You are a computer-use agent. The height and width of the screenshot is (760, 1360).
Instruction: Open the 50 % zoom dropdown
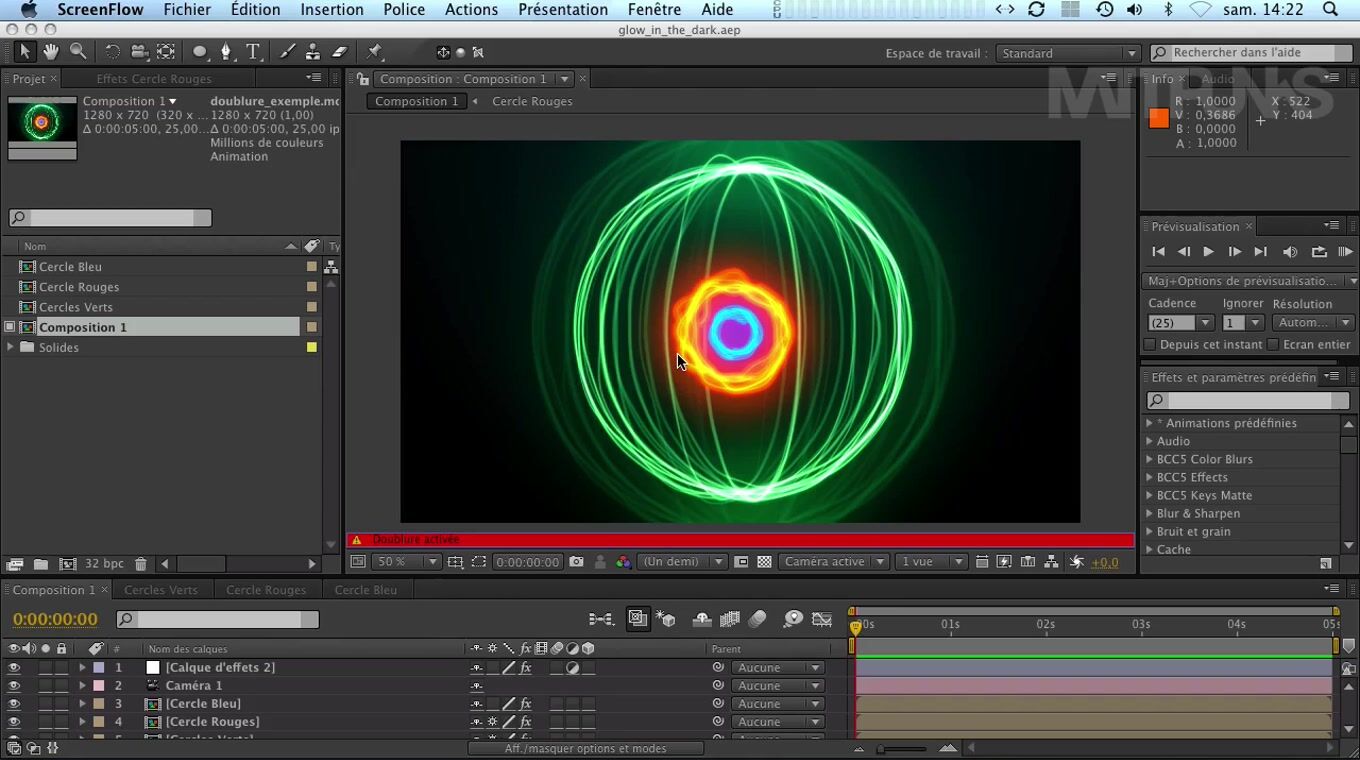[x=406, y=562]
